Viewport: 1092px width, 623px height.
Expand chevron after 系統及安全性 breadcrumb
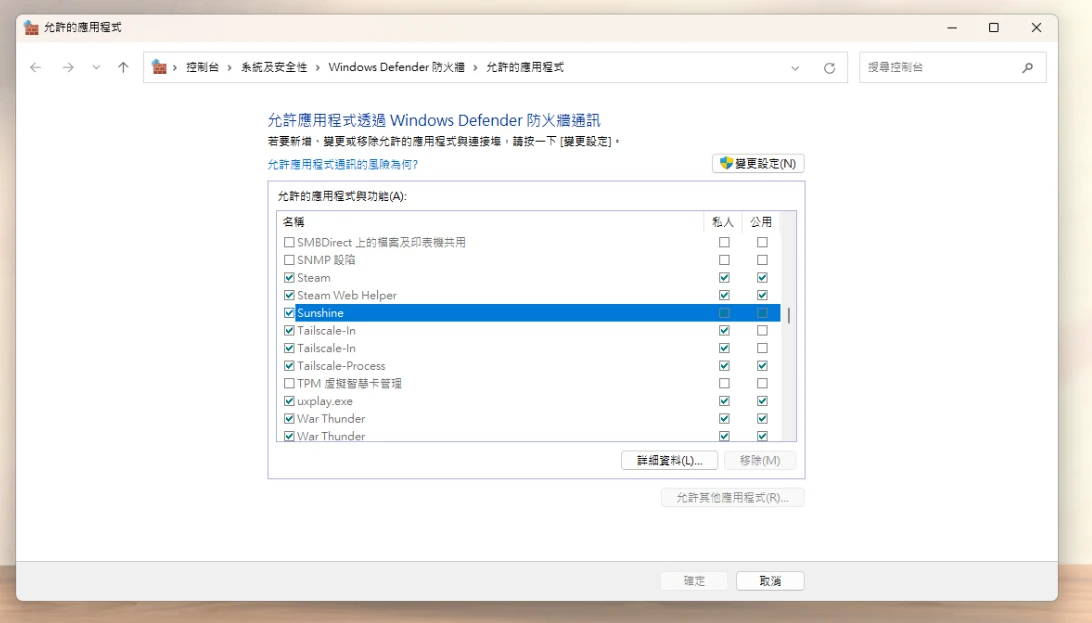point(318,68)
